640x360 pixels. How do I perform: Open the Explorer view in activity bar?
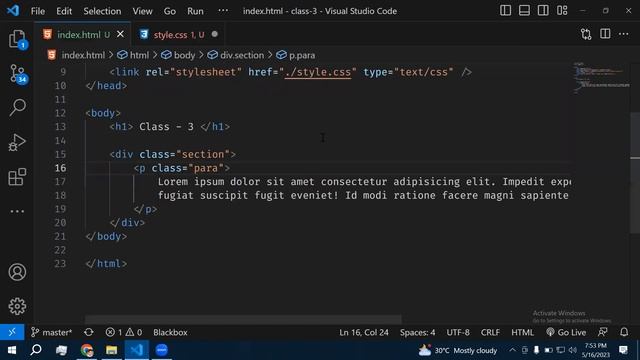pyautogui.click(x=17, y=39)
